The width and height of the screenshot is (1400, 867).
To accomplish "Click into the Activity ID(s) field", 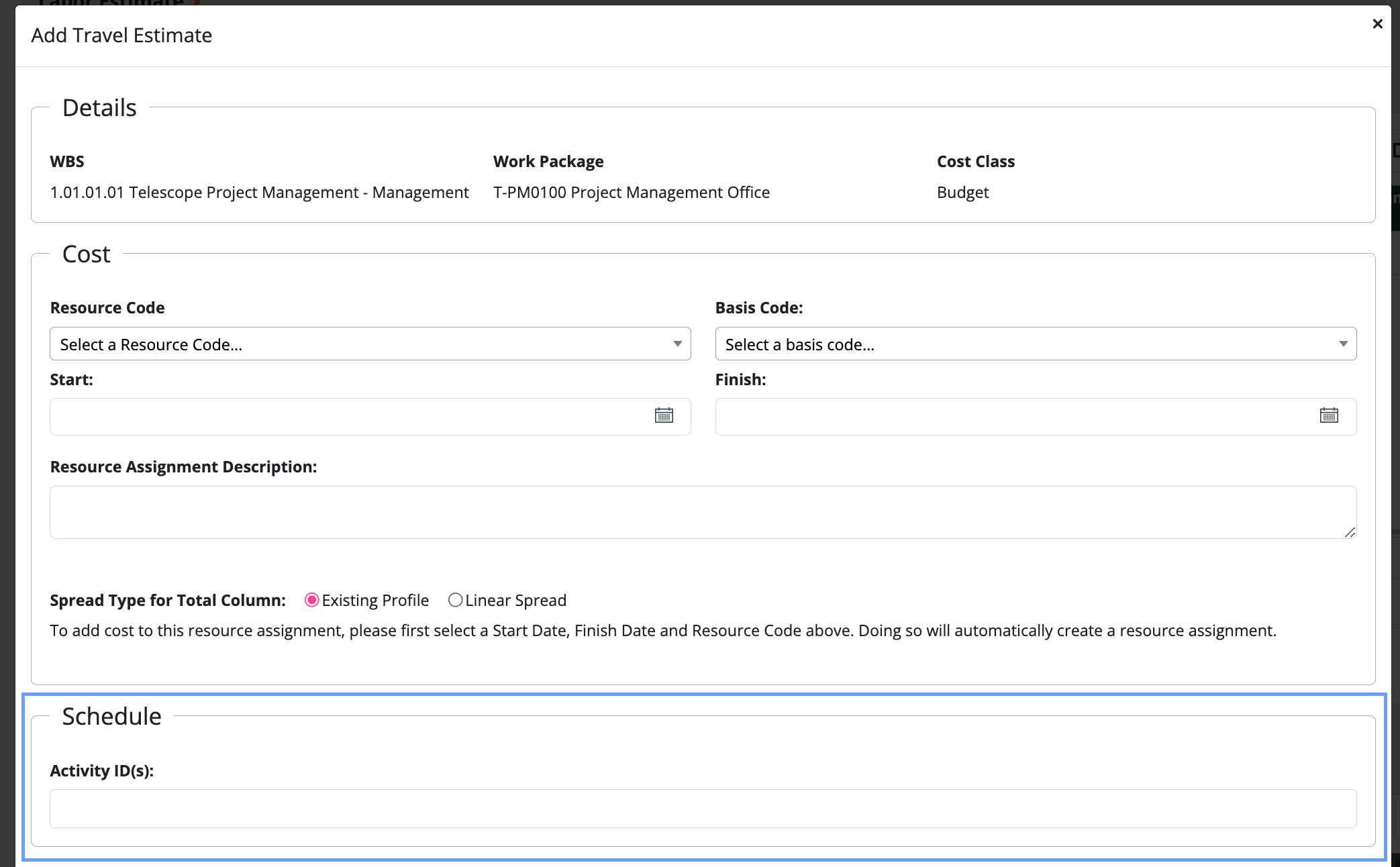I will (703, 809).
